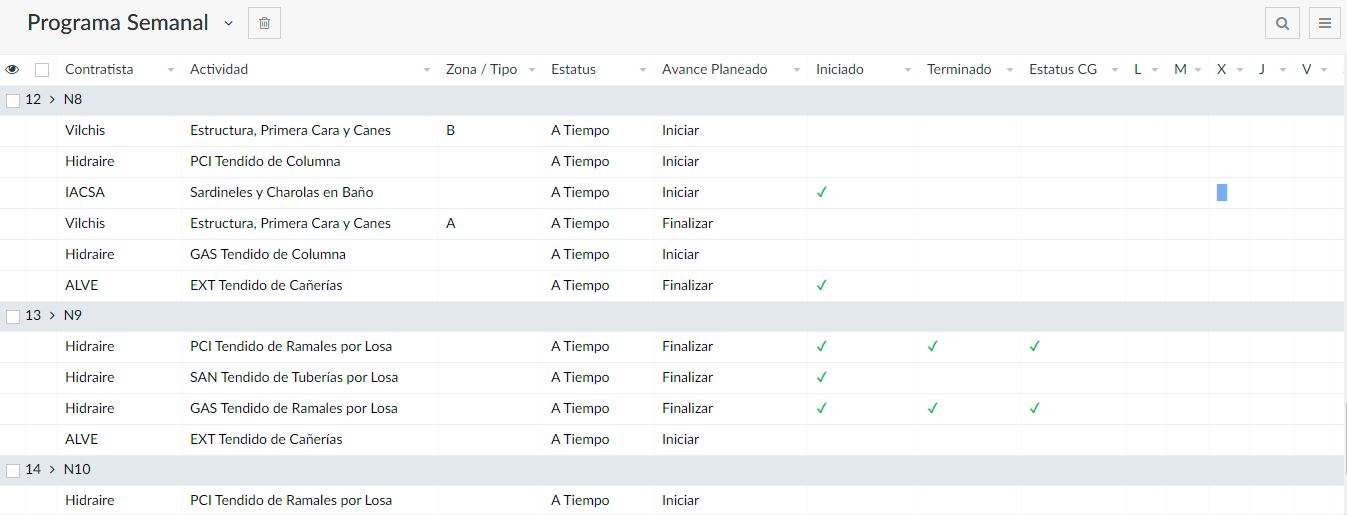Click the trash delete icon
1347x515 pixels.
pos(264,23)
